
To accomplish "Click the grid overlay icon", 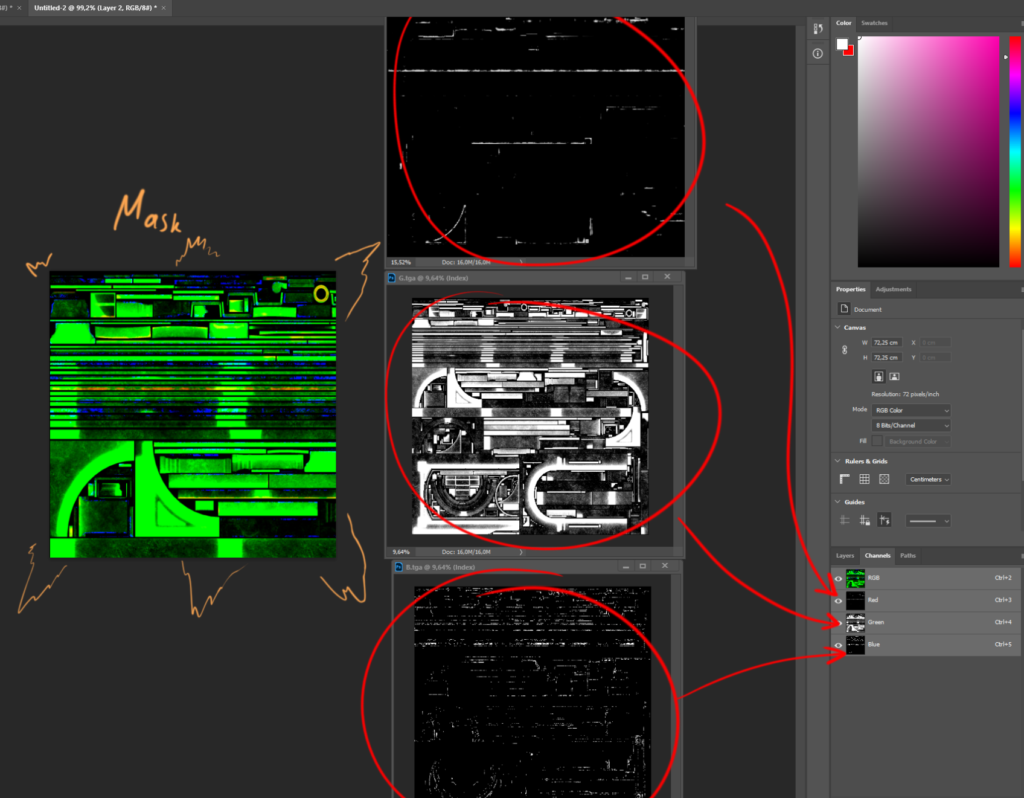I will [x=865, y=478].
